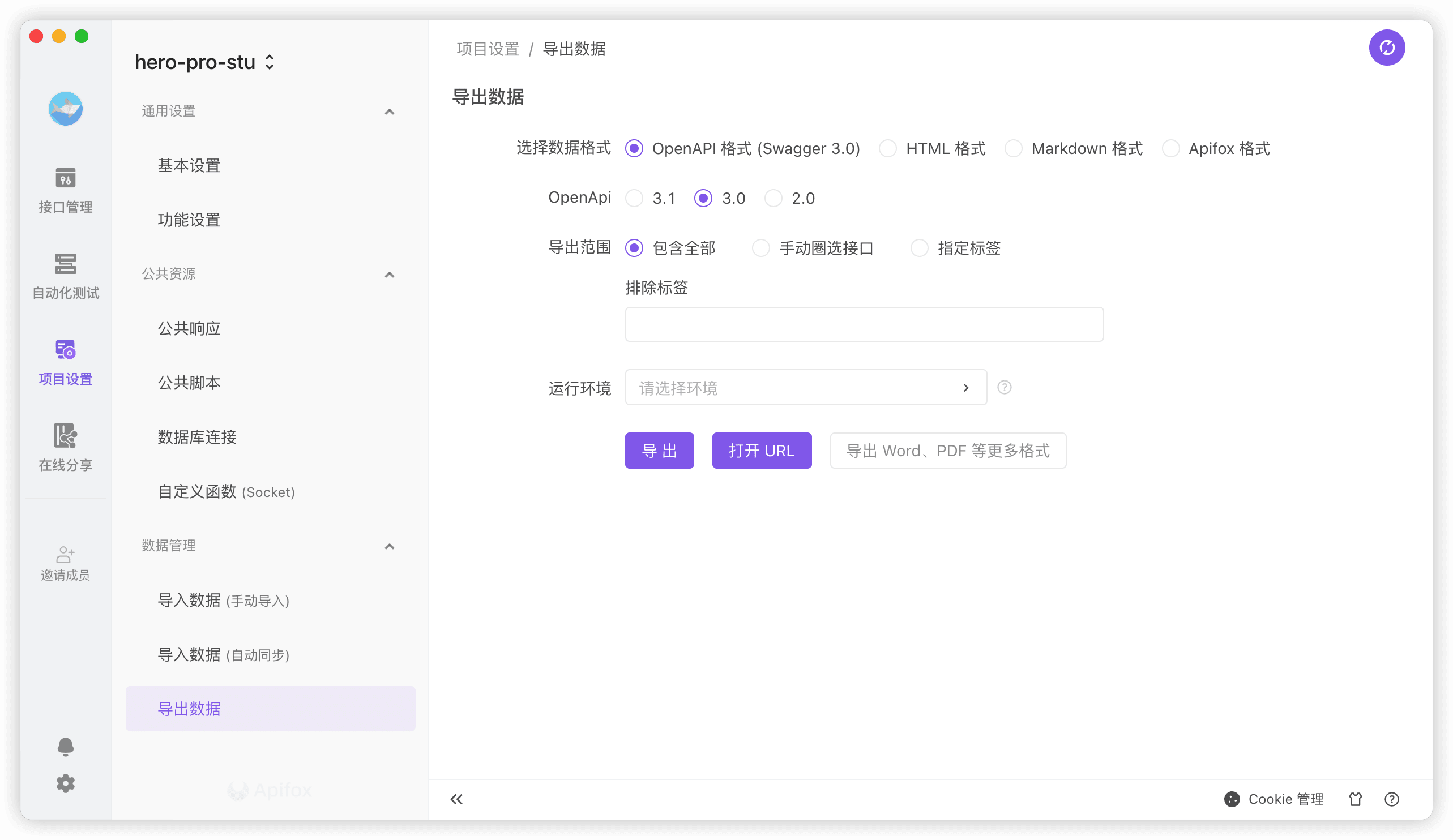1453x840 pixels.
Task: Open the 运行环境 environment selector
Action: tap(805, 387)
